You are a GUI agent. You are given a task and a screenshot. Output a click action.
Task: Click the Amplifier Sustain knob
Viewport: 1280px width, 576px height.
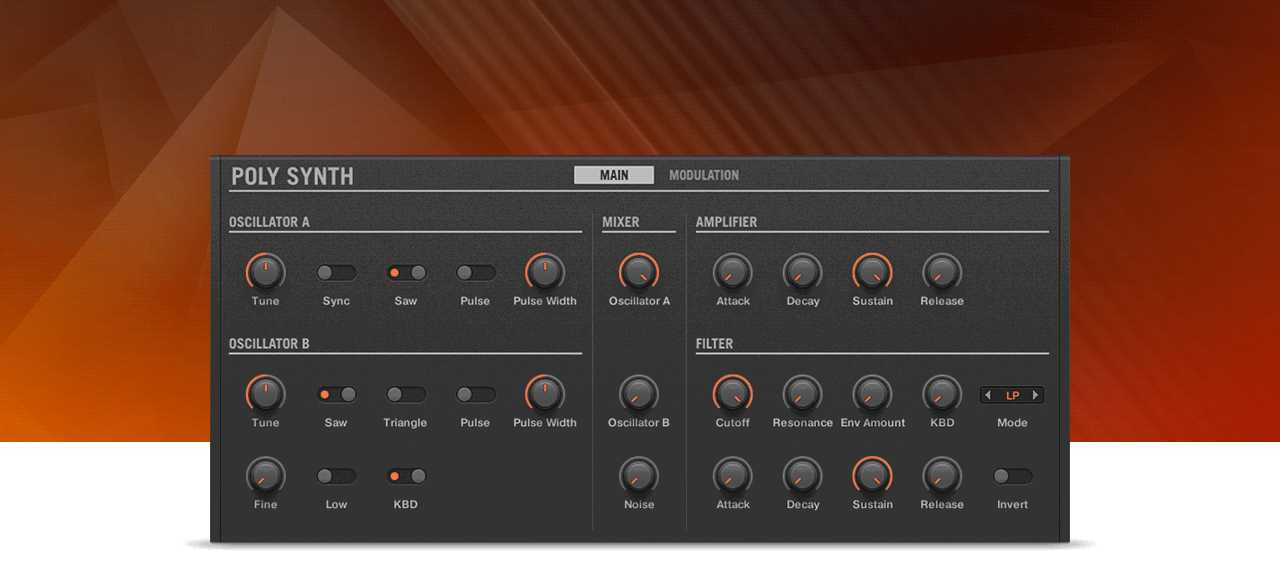pos(872,272)
